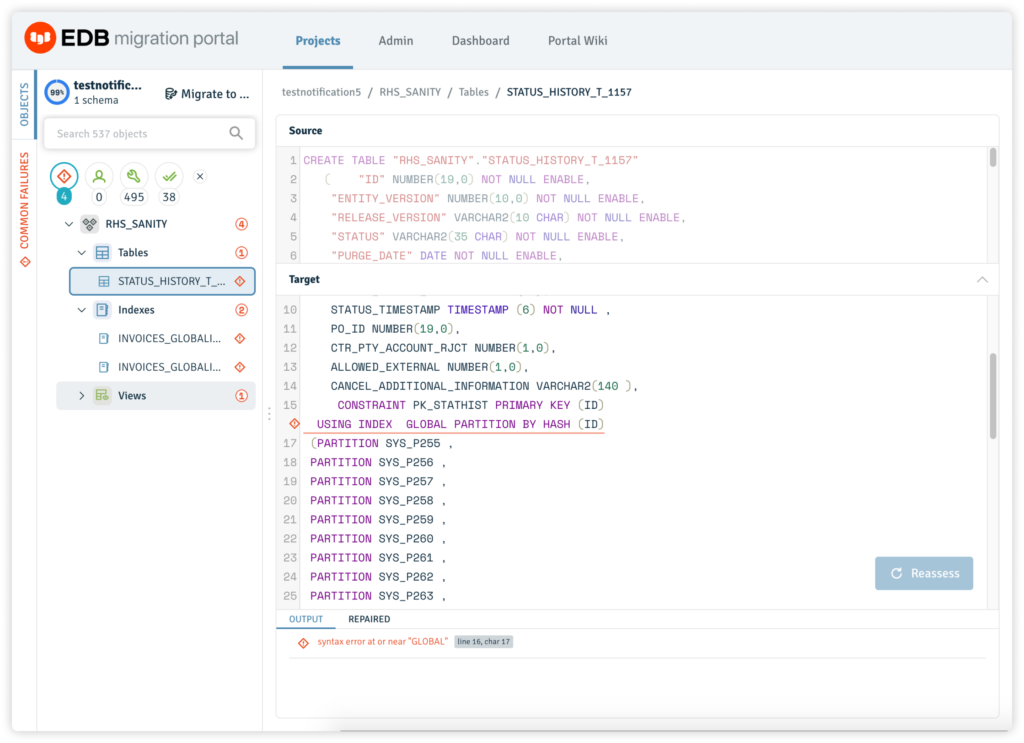Click the Source panel header
The width and height of the screenshot is (1024, 743).
point(637,131)
